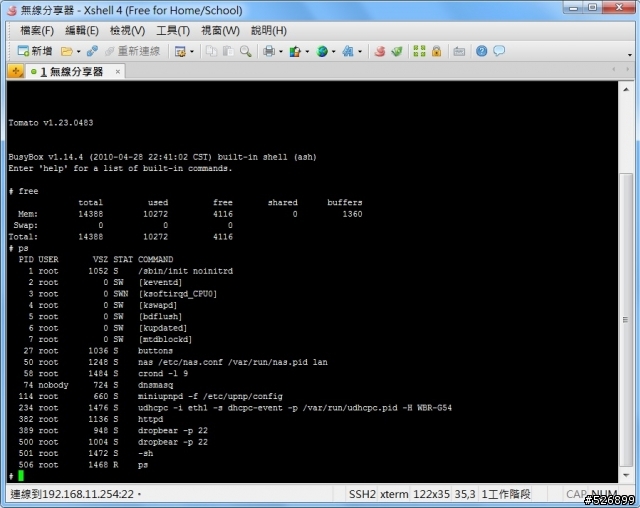Open toolbar options arrow at far right
Screen dimensions: 640x508
pyautogui.click(x=630, y=55)
